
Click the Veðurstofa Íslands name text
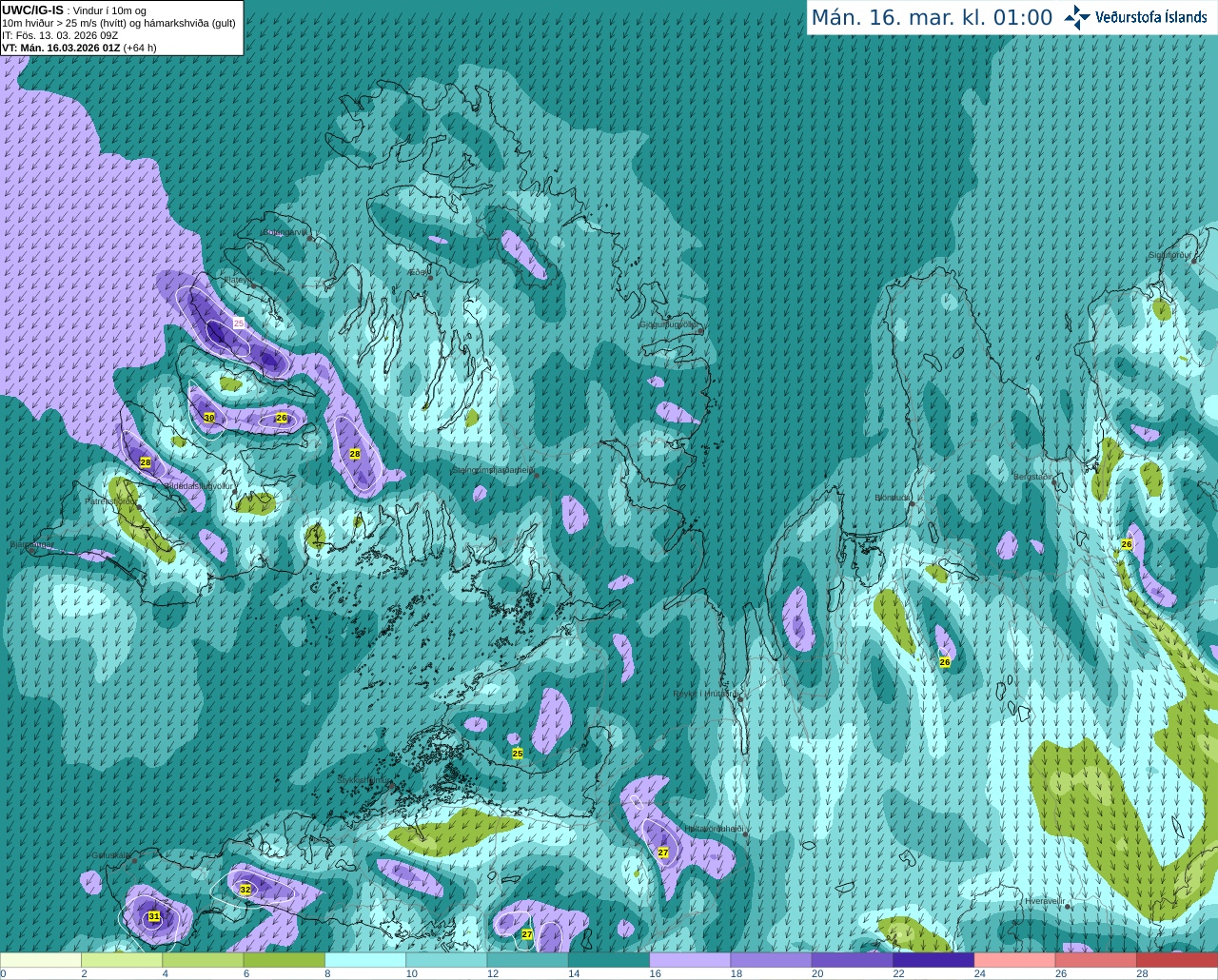coord(1151,17)
